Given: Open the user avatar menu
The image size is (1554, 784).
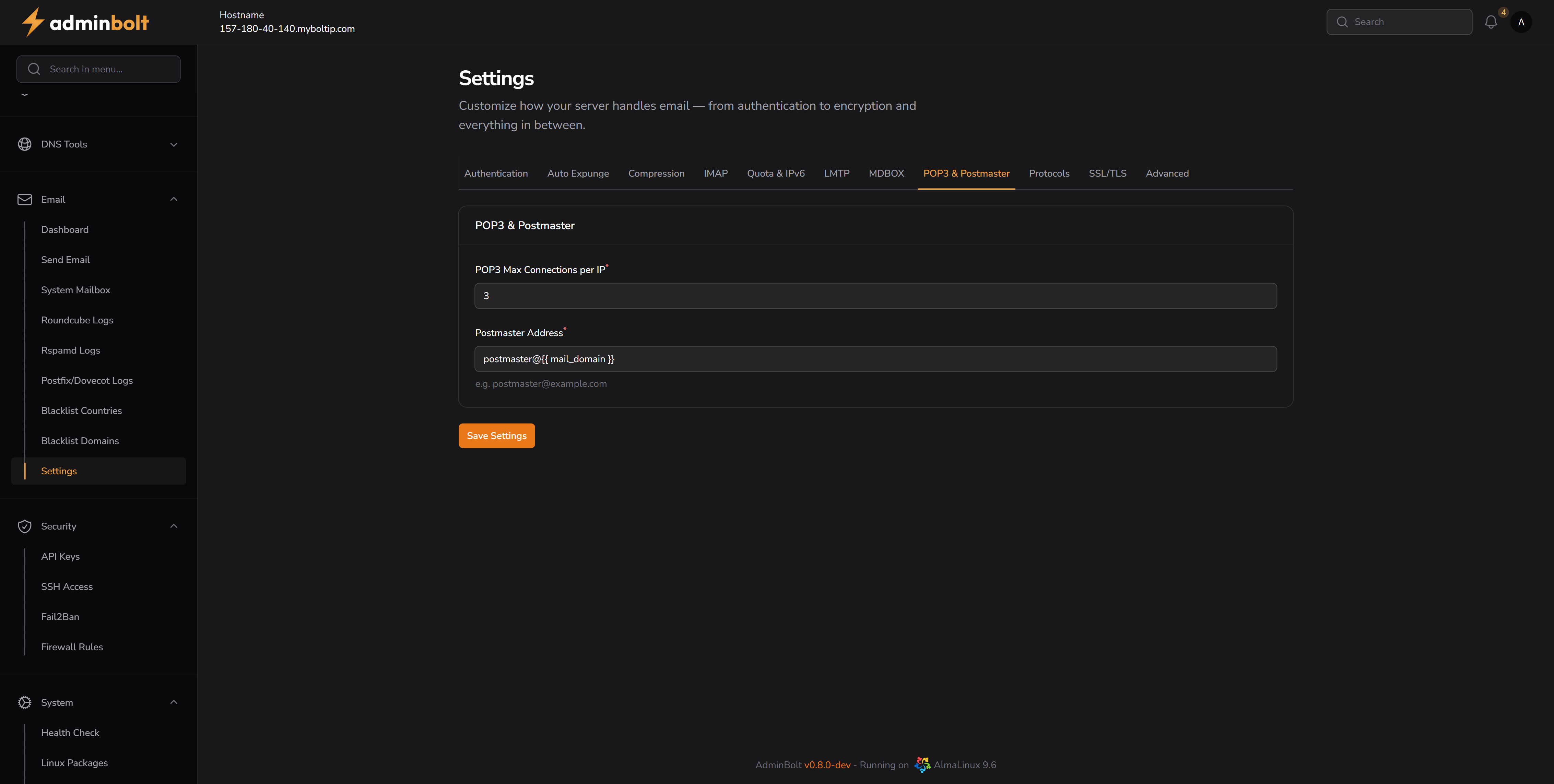Looking at the screenshot, I should pyautogui.click(x=1521, y=22).
